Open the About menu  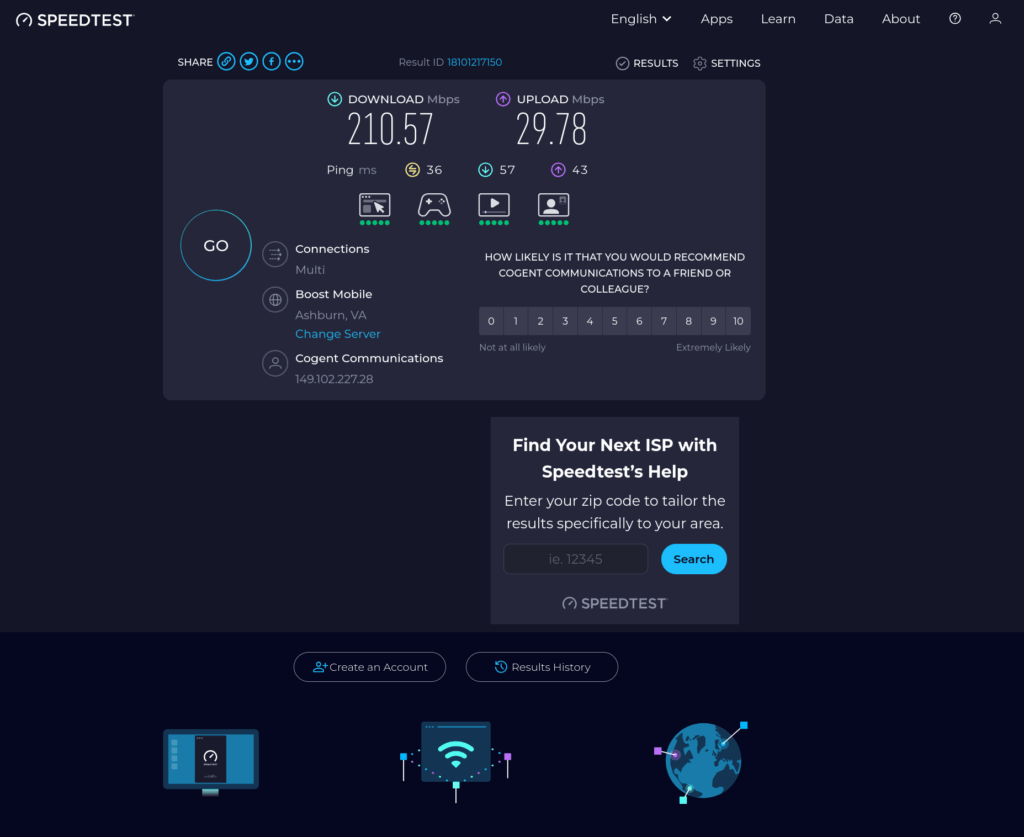[x=901, y=19]
